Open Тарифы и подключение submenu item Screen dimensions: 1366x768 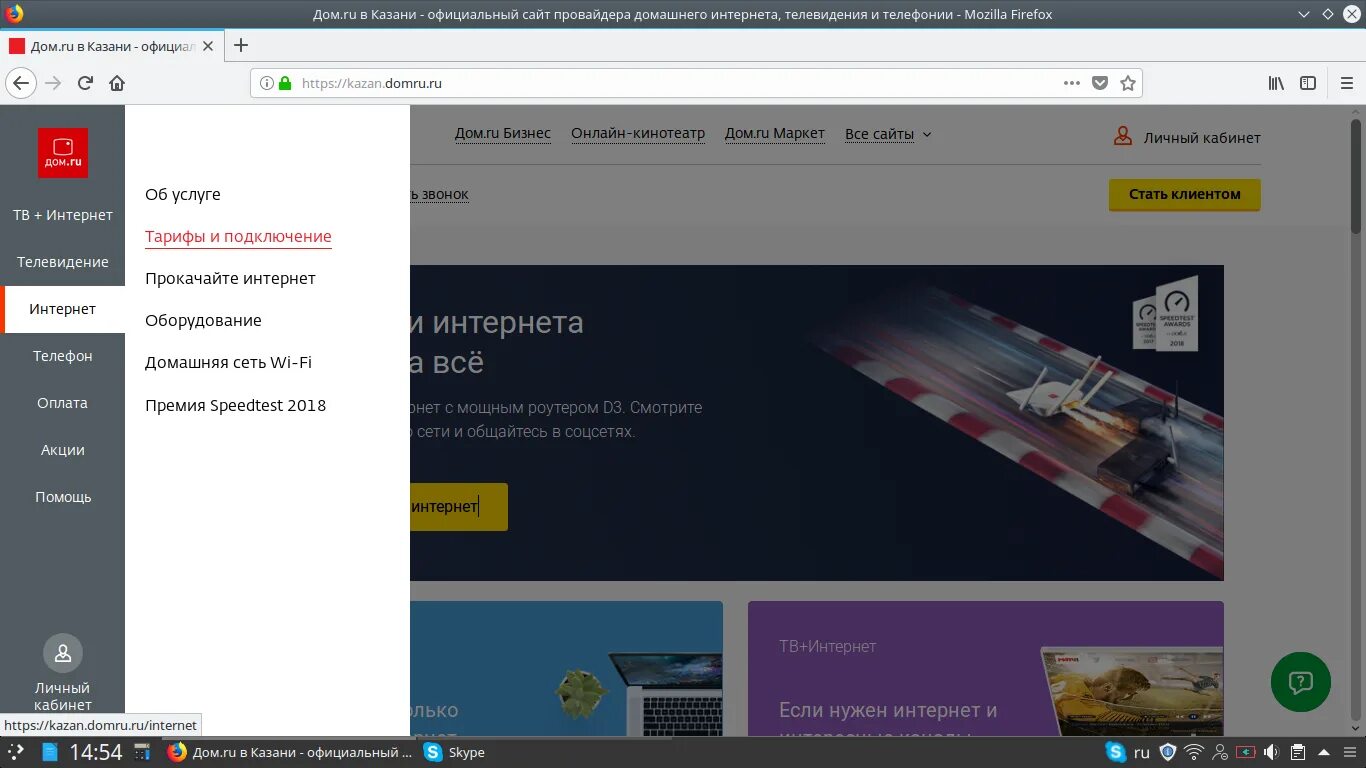[x=238, y=237]
